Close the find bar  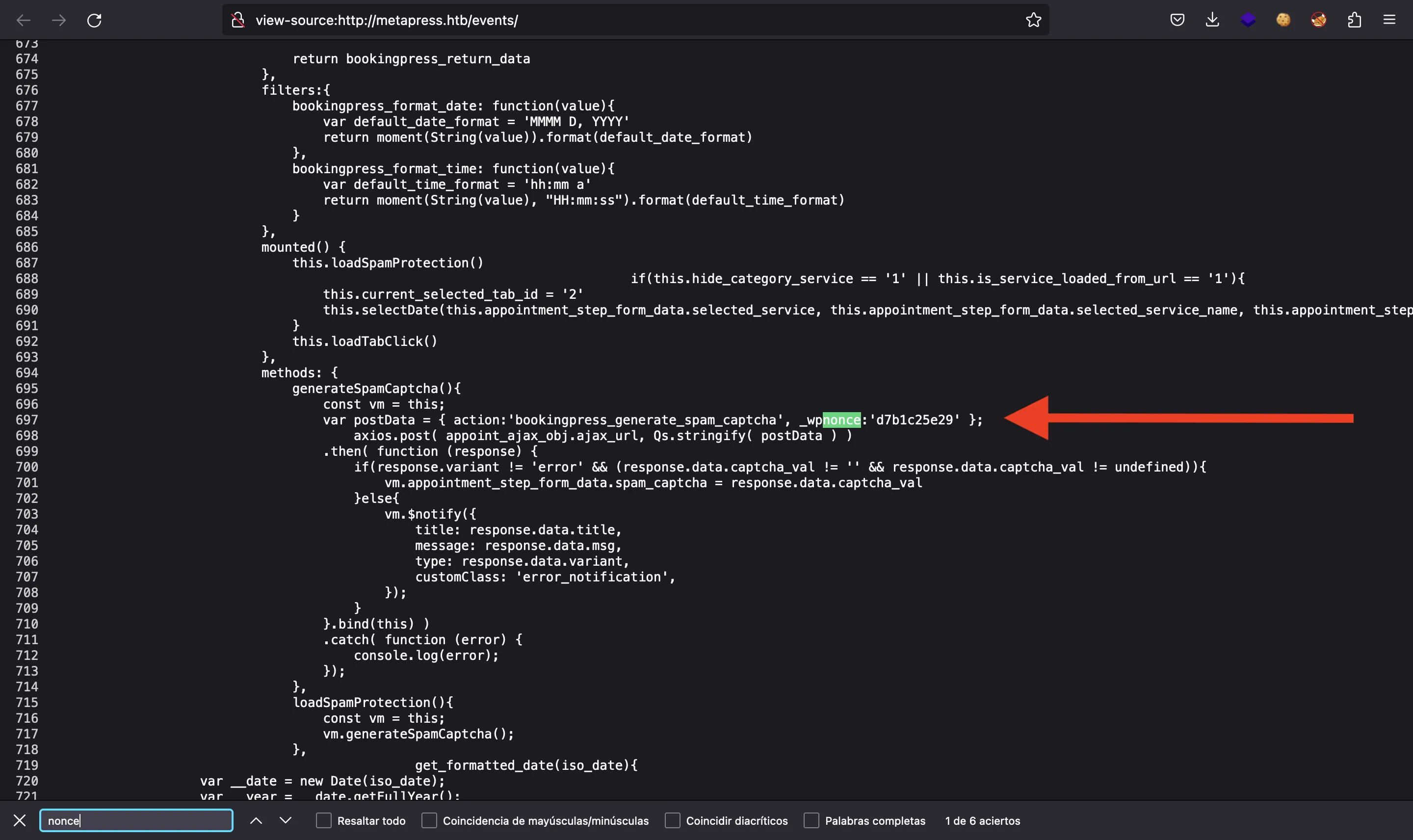19,820
